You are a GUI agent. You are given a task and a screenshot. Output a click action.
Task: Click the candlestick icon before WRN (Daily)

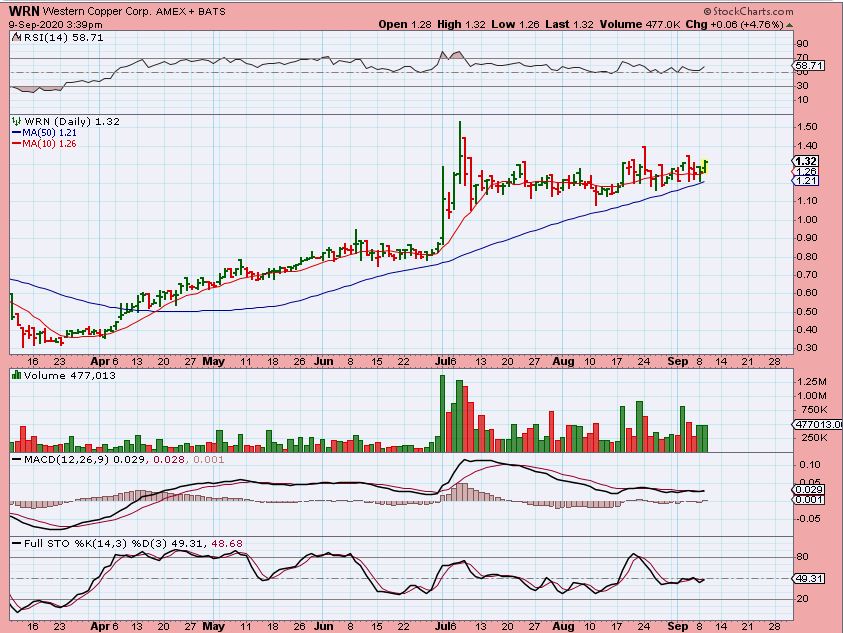[x=17, y=122]
